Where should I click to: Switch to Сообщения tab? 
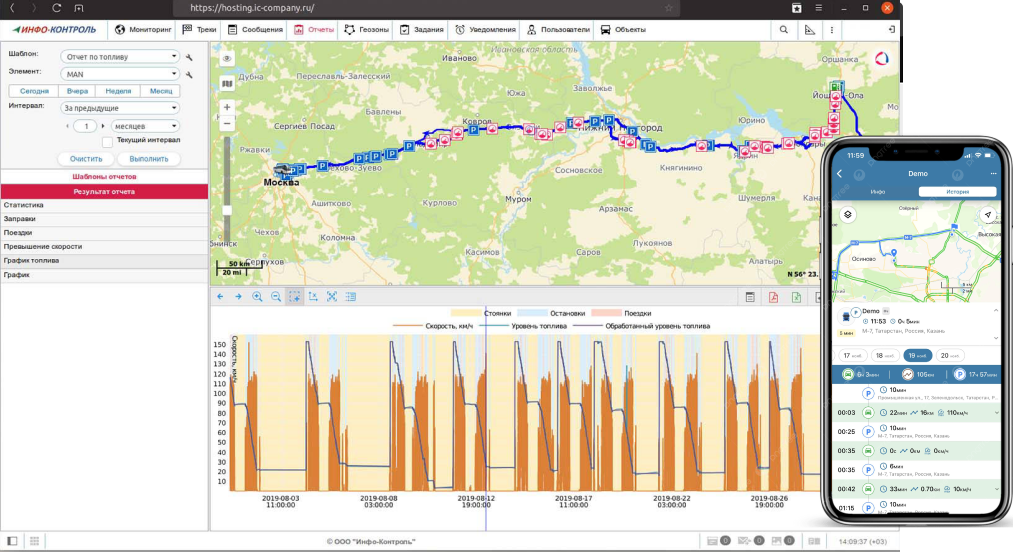(255, 30)
